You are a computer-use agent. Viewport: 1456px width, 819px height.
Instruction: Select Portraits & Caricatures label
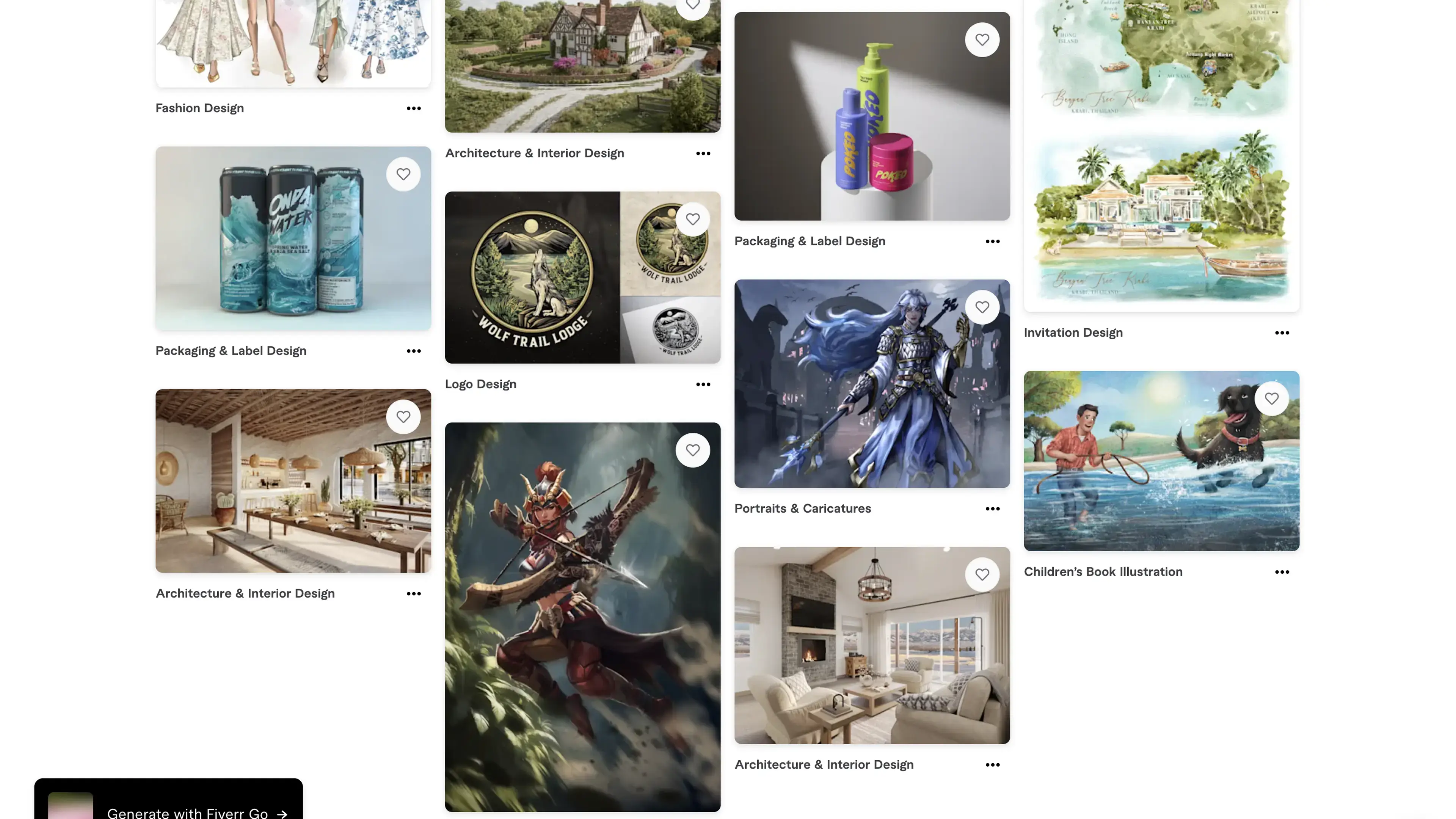(803, 509)
